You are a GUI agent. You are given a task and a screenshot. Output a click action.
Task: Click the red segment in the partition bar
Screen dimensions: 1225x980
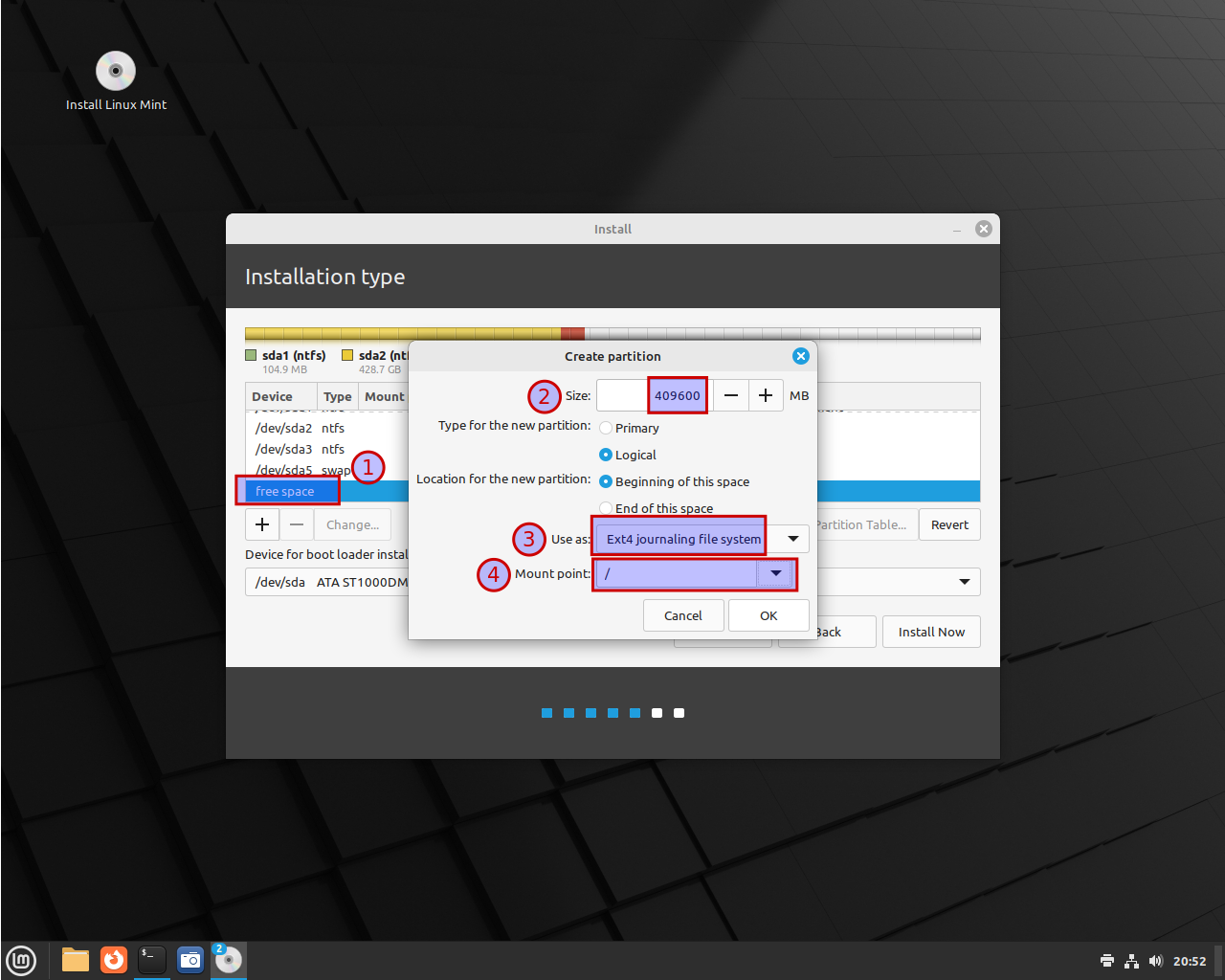pyautogui.click(x=572, y=334)
